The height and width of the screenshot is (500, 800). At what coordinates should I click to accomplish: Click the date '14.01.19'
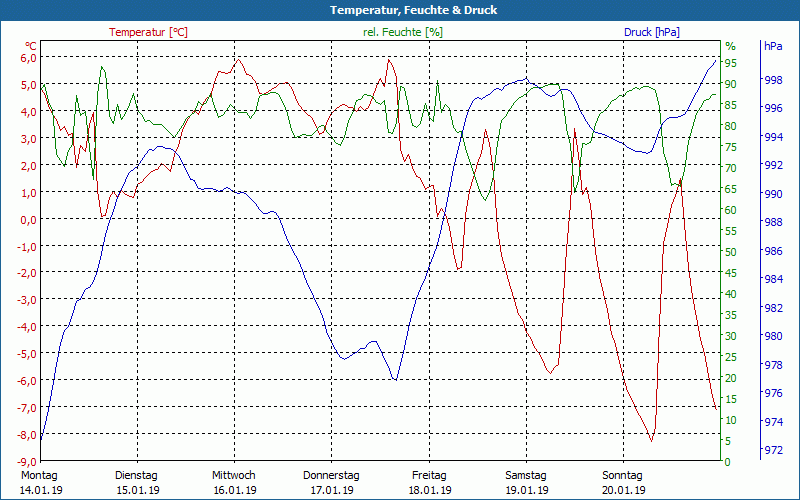coord(41,490)
